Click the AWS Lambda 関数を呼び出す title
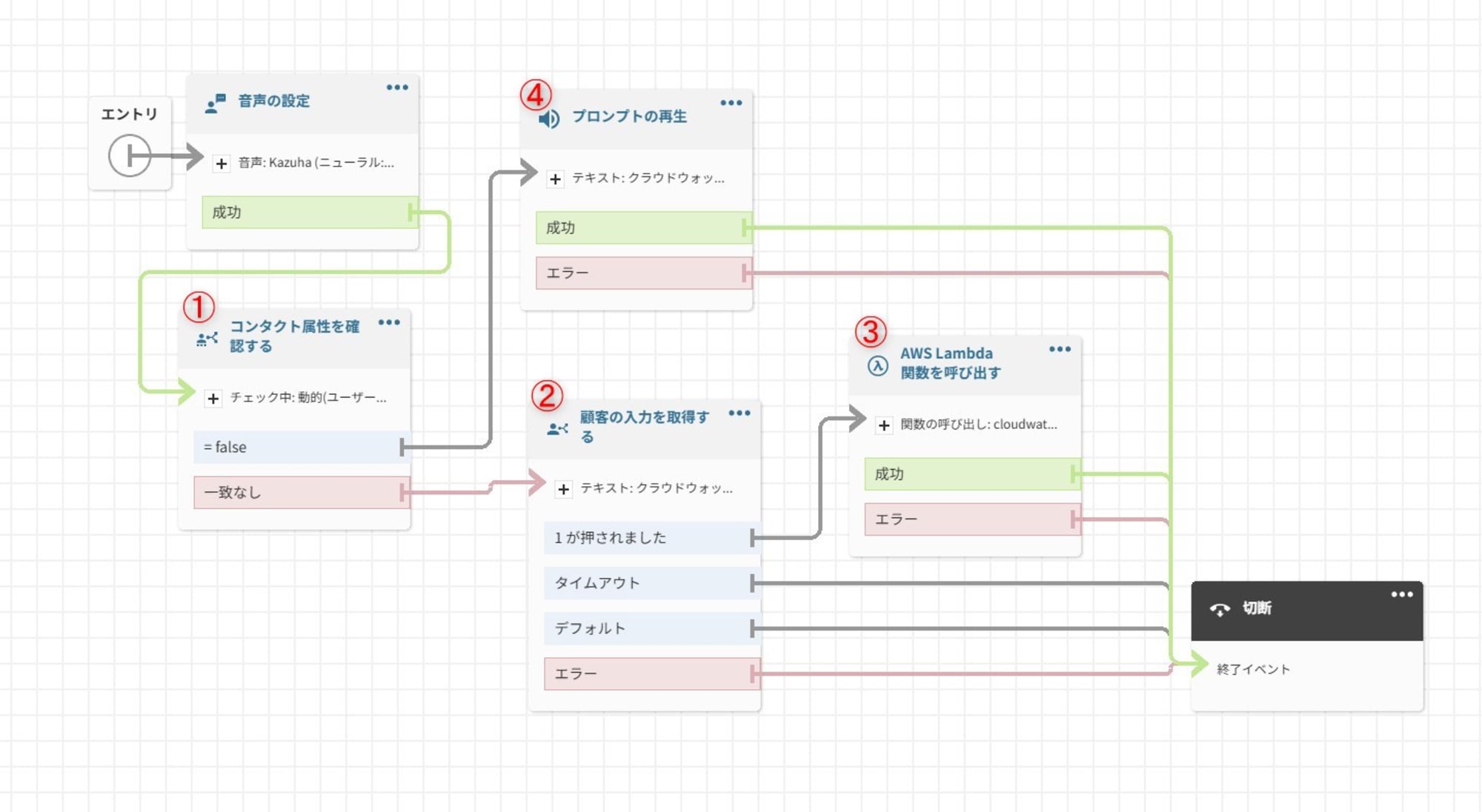 point(951,363)
